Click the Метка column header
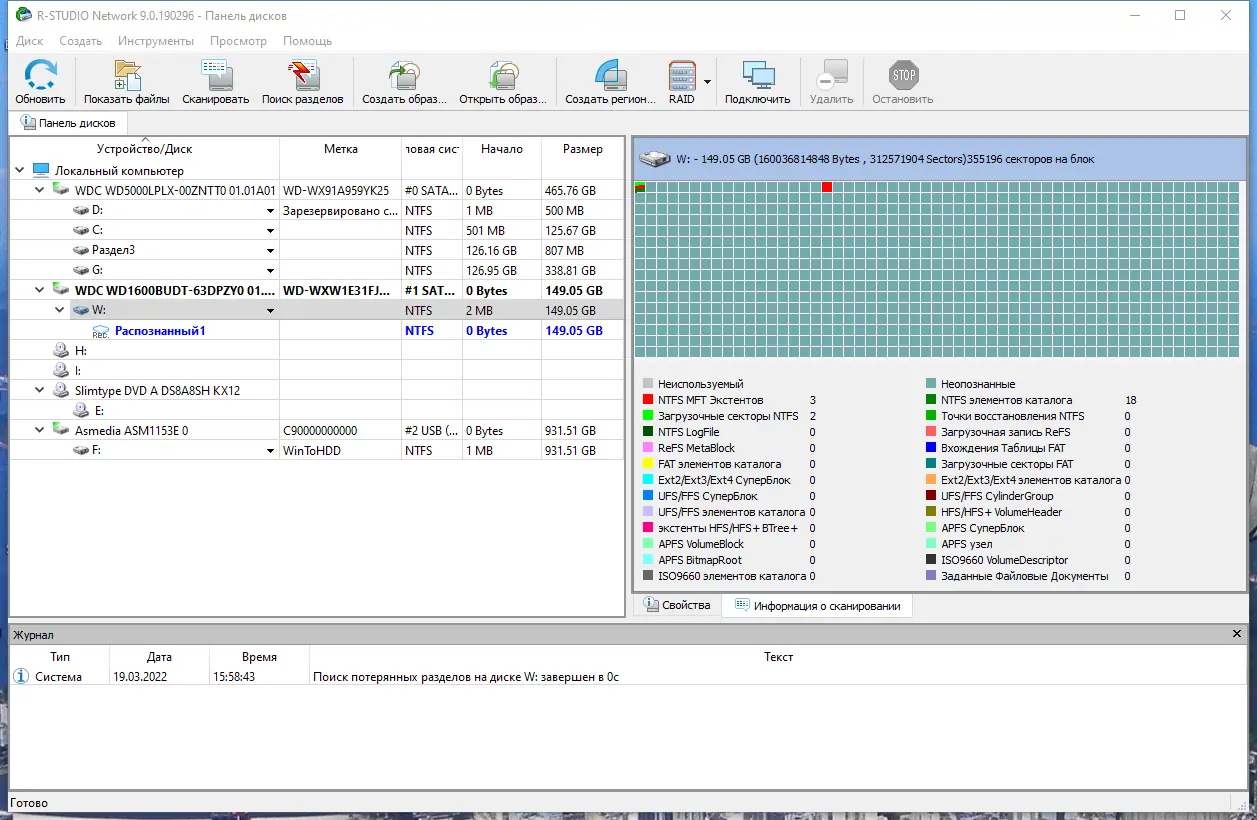Image resolution: width=1257 pixels, height=820 pixels. (x=341, y=149)
